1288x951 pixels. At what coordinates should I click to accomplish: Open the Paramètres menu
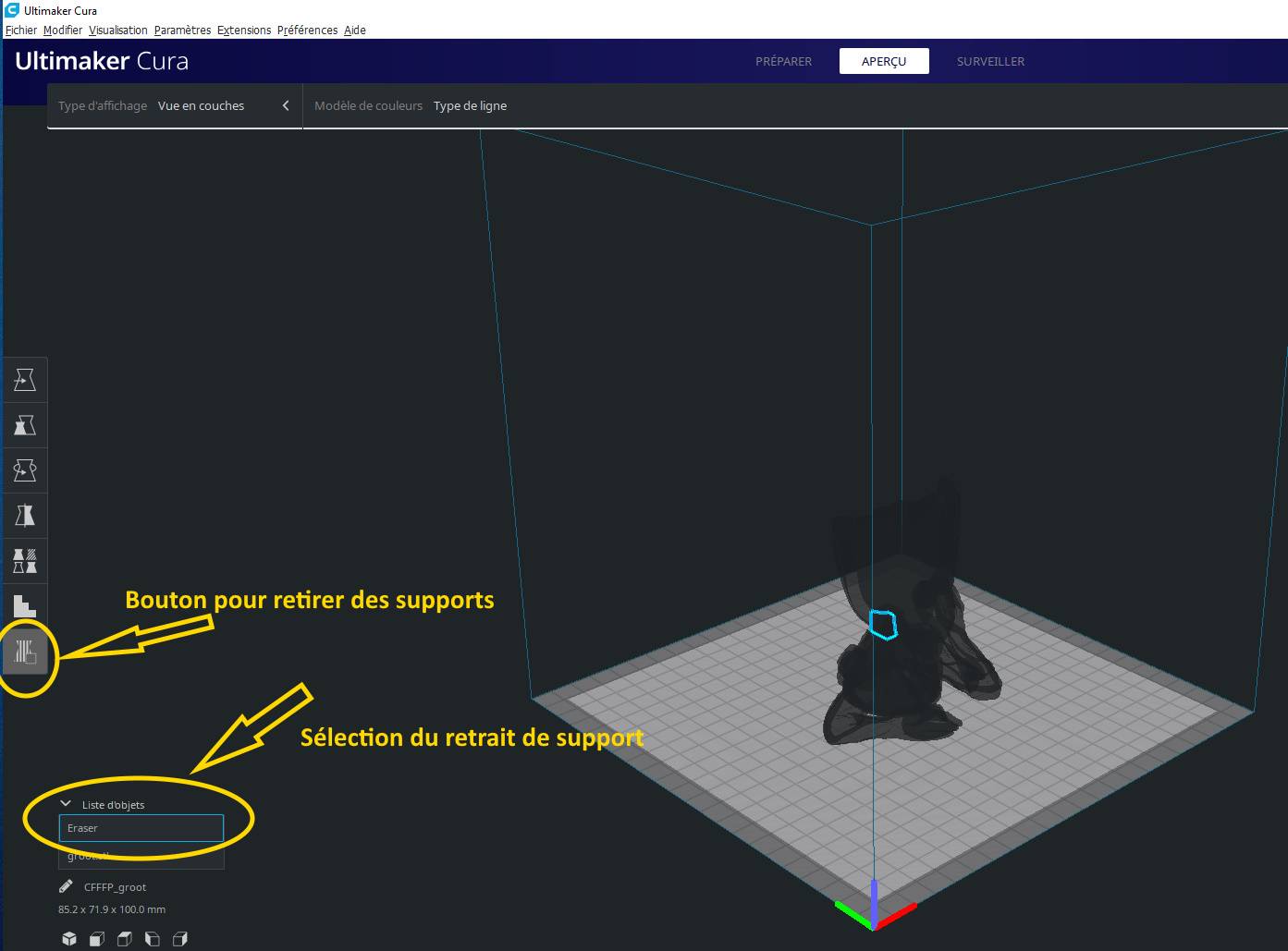(182, 30)
